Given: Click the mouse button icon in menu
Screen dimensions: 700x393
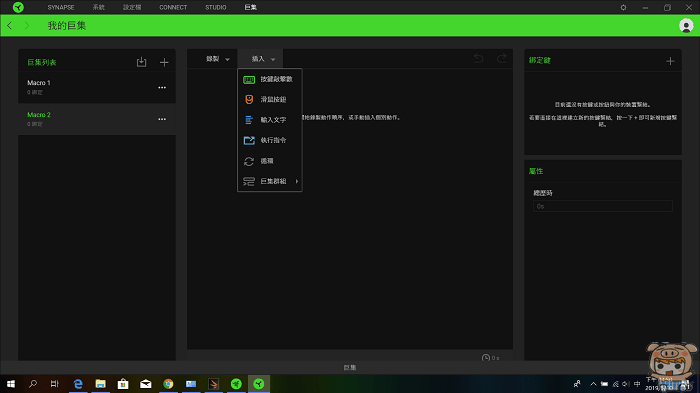Looking at the screenshot, I should pos(249,100).
